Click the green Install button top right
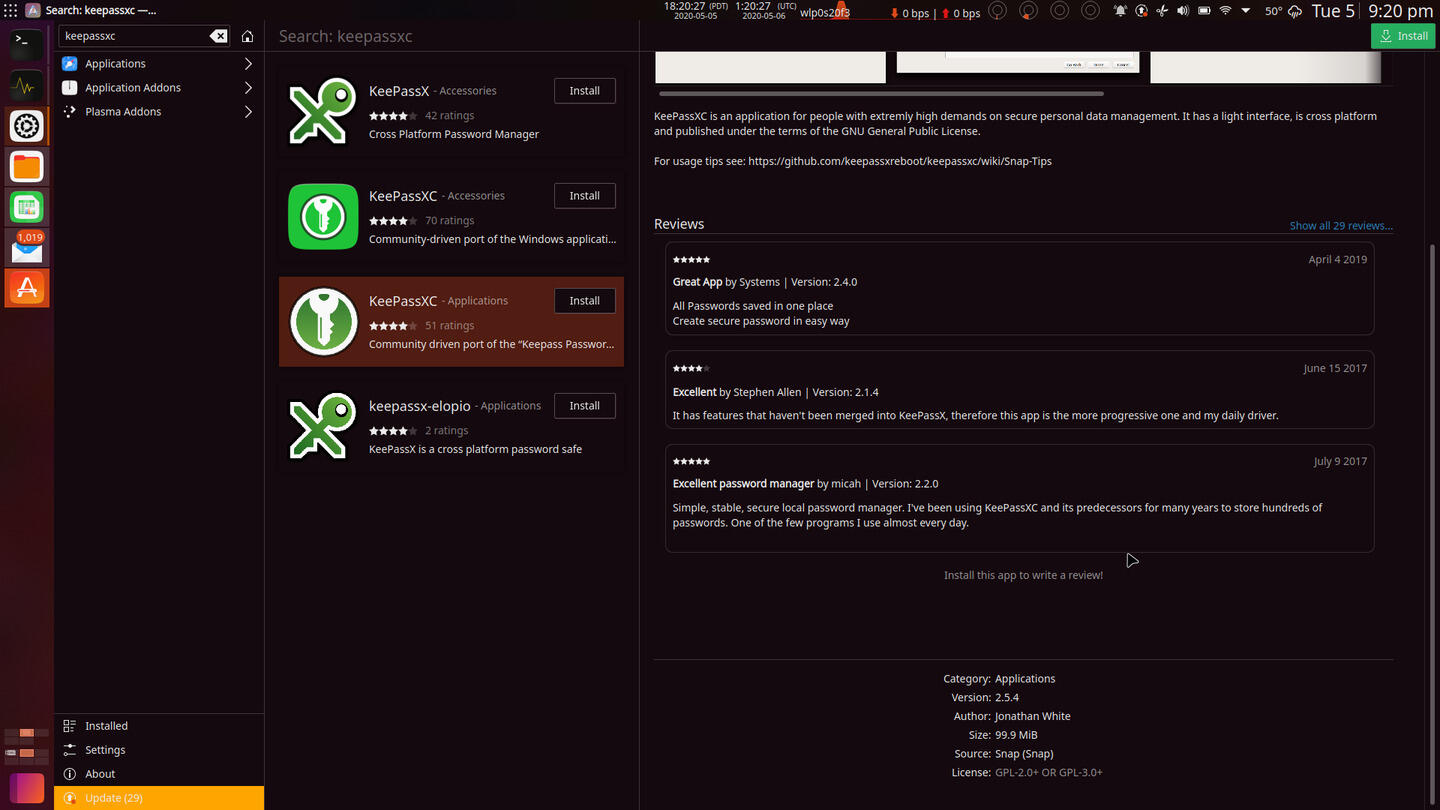This screenshot has height=810, width=1440. [x=1403, y=36]
